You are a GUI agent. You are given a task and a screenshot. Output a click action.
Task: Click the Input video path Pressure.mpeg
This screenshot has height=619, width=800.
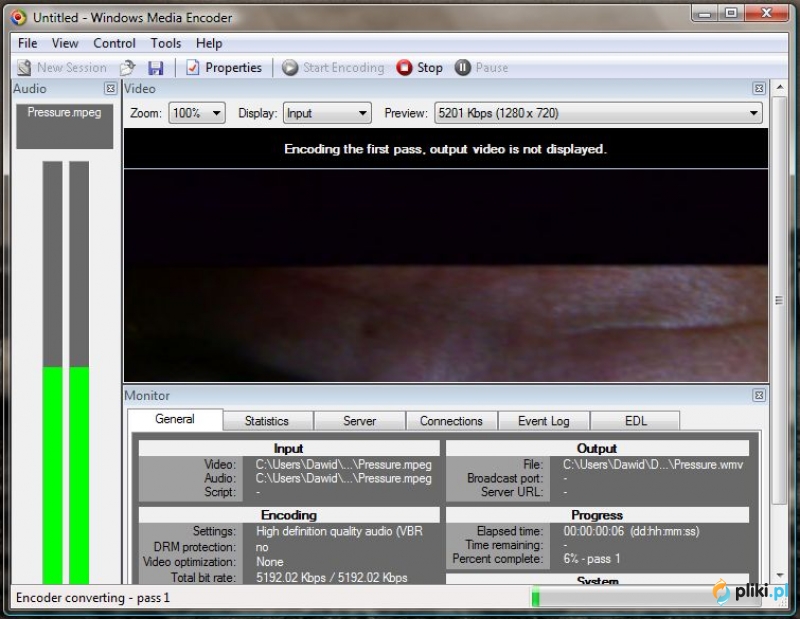(x=343, y=464)
